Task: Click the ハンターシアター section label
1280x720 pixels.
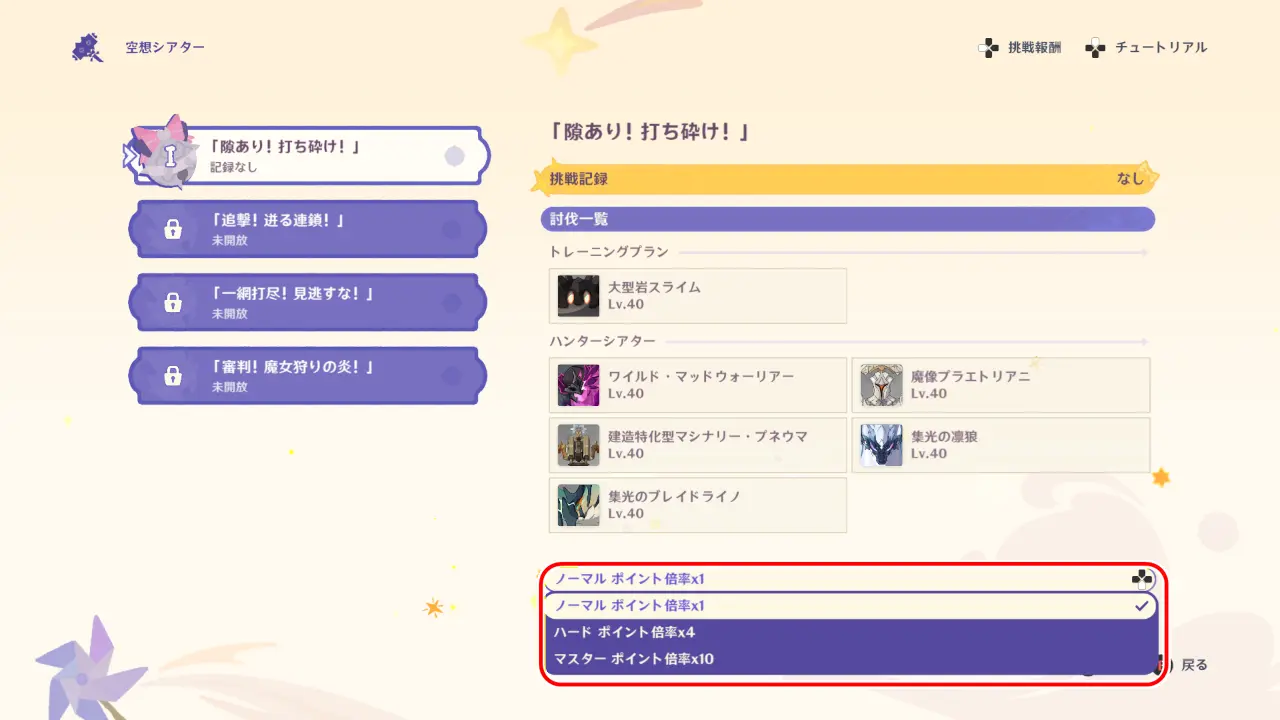Action: click(x=602, y=342)
